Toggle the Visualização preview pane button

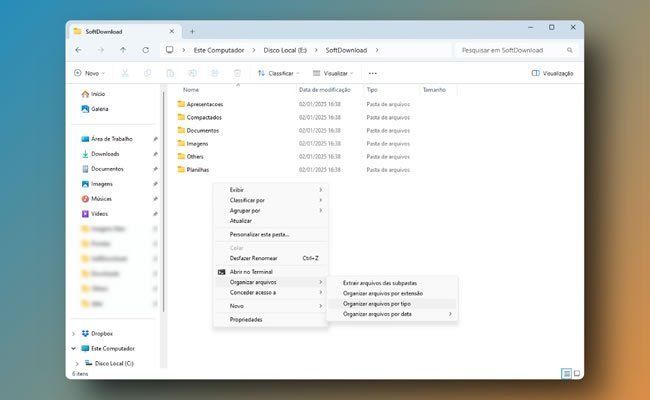[x=552, y=73]
